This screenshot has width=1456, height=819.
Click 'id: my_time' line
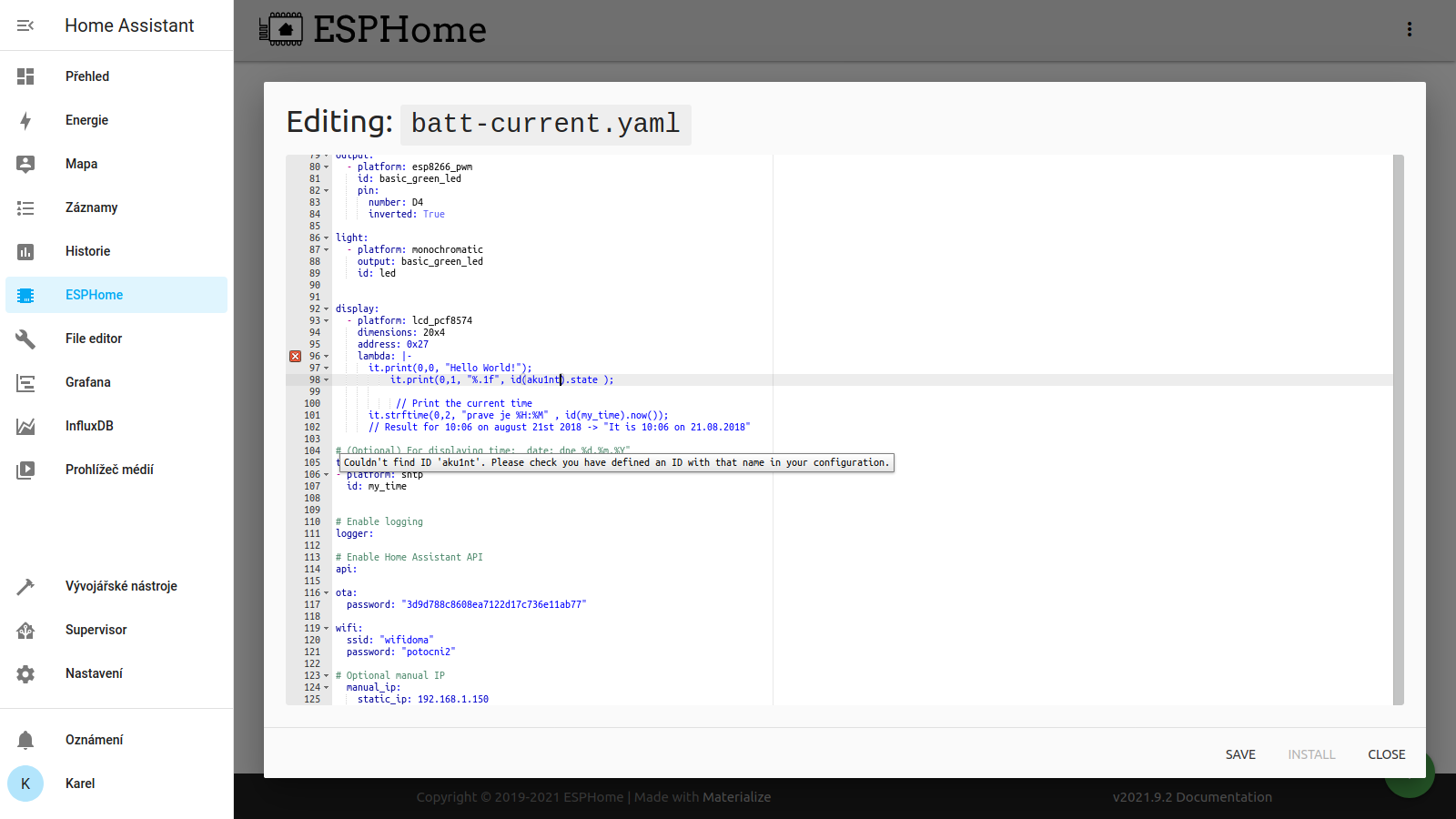(x=377, y=486)
